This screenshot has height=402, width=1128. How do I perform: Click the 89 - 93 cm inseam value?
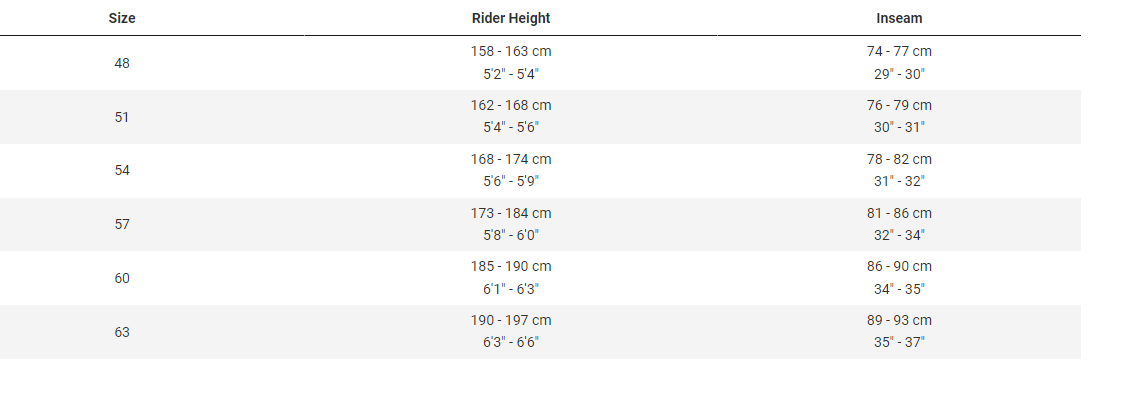pos(899,321)
